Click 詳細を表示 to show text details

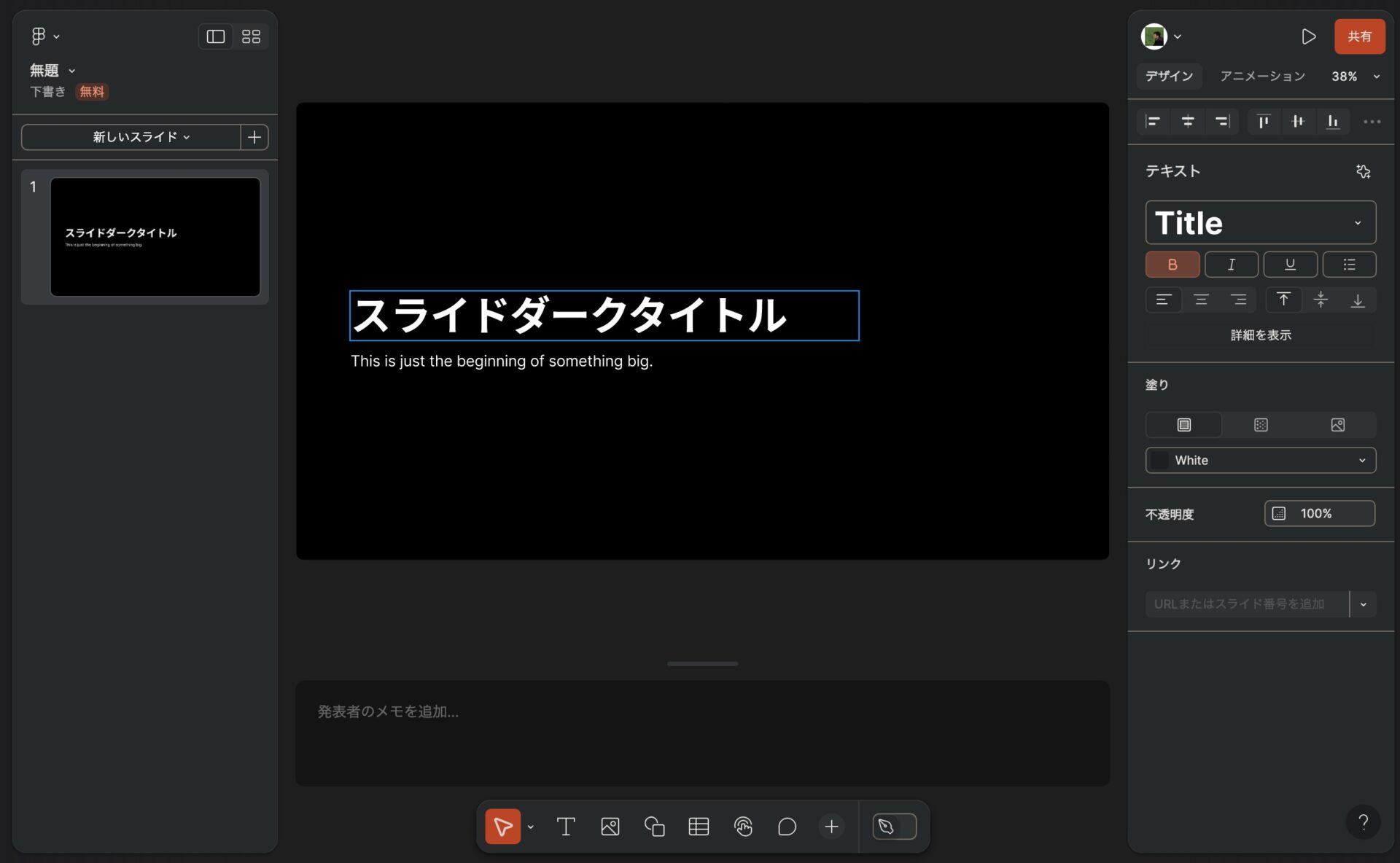pos(1261,335)
